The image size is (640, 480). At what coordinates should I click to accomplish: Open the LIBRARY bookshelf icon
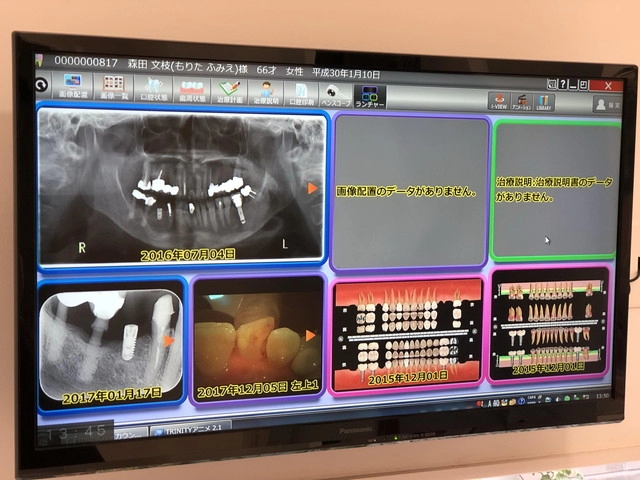[543, 102]
